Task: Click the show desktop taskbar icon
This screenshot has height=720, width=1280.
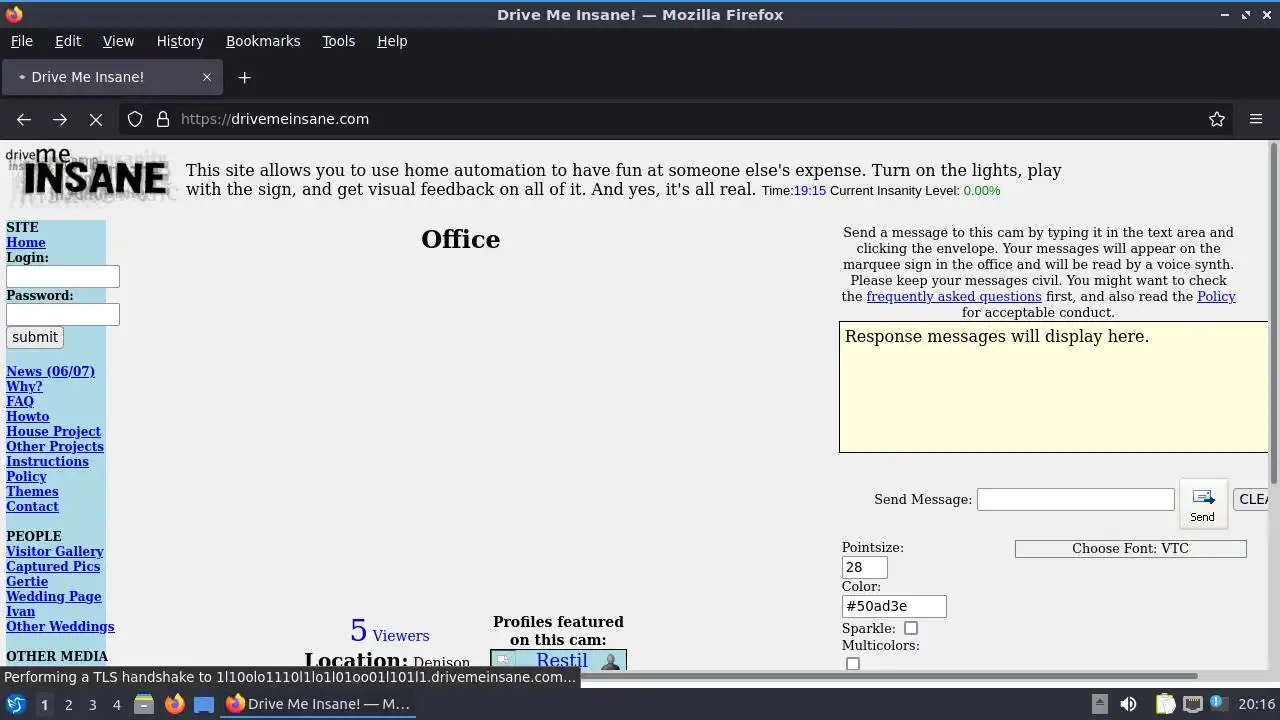Action: 204,704
